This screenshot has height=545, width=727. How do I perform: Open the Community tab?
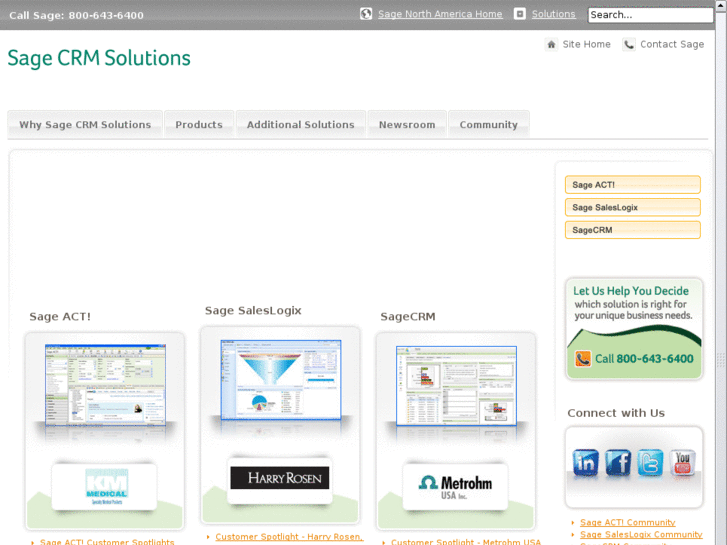click(x=489, y=124)
